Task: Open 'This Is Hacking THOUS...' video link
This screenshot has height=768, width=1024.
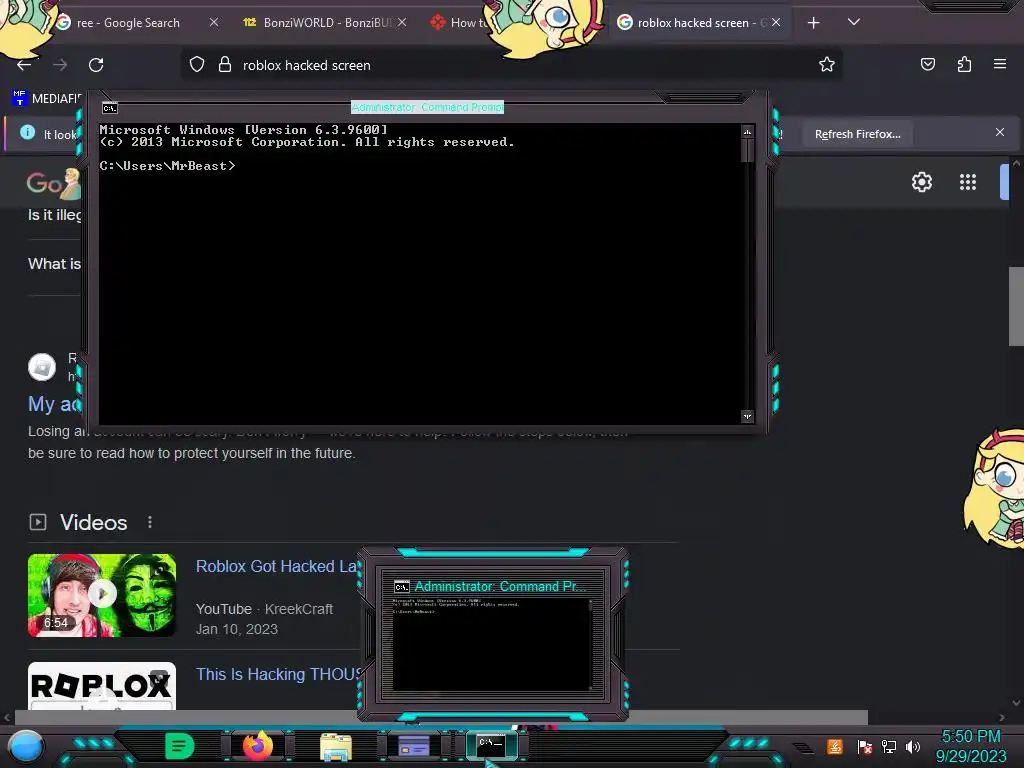Action: [x=278, y=674]
